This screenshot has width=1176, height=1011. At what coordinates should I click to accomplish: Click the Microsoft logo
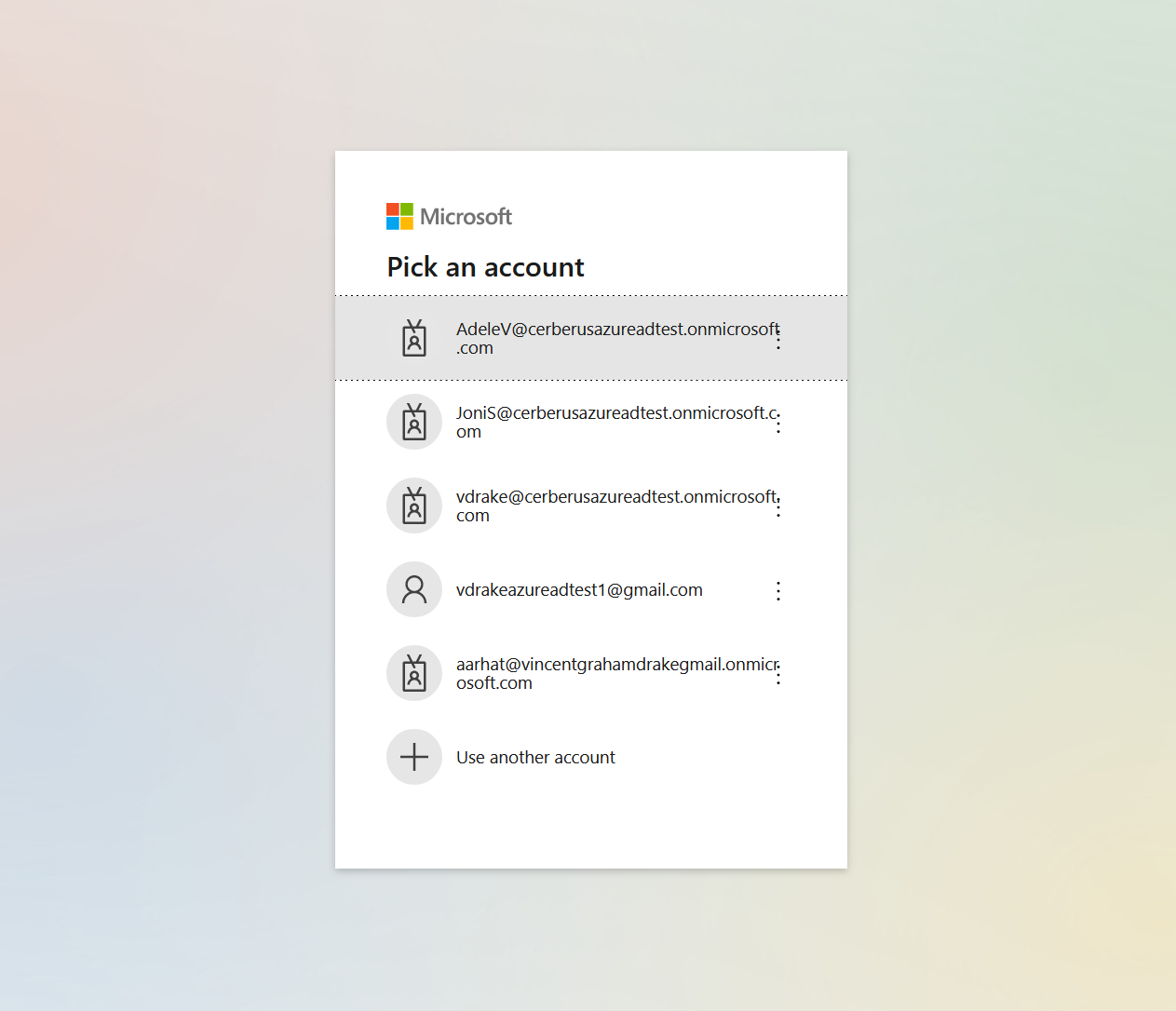[449, 217]
